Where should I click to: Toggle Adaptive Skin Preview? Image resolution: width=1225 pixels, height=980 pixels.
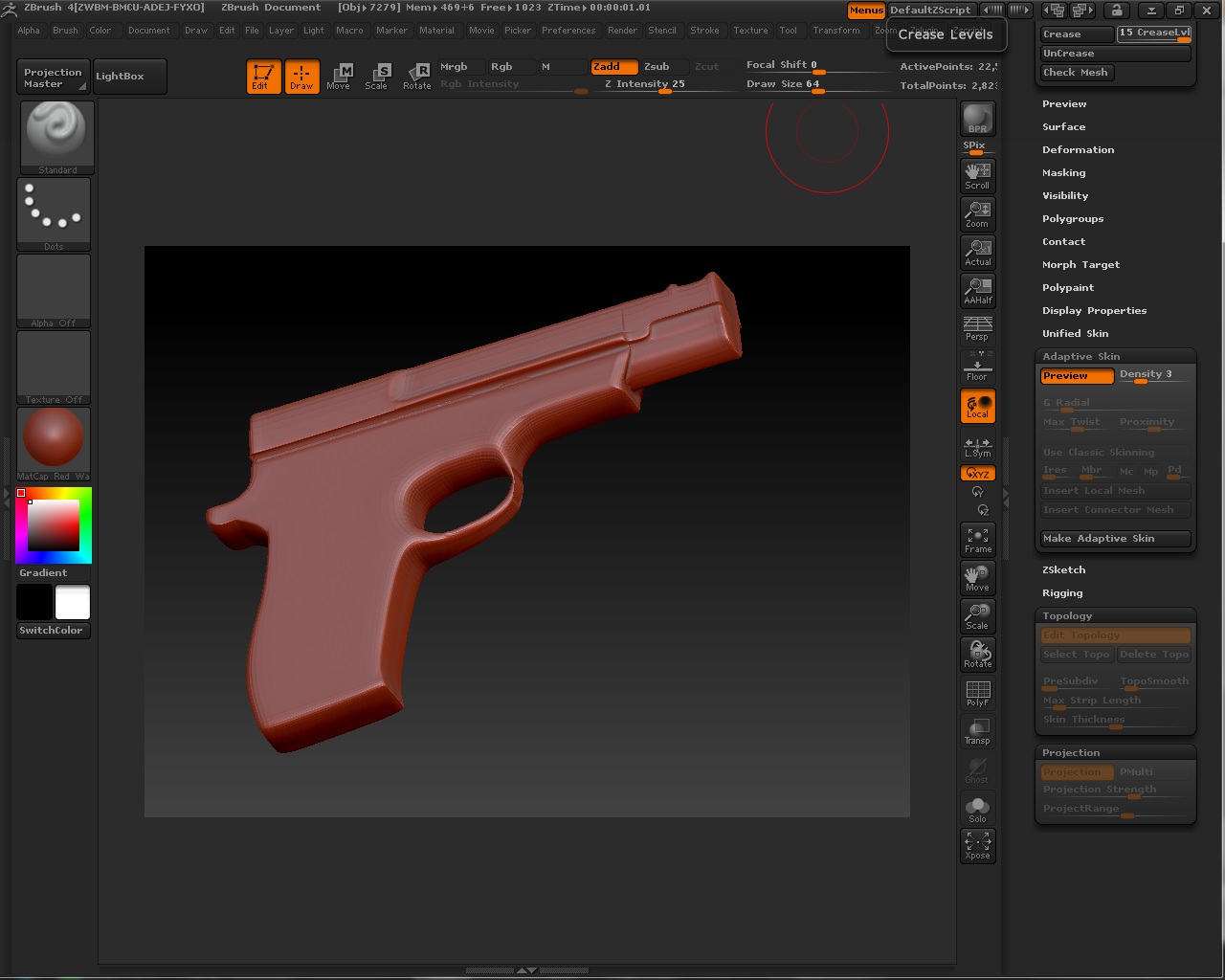click(x=1077, y=376)
